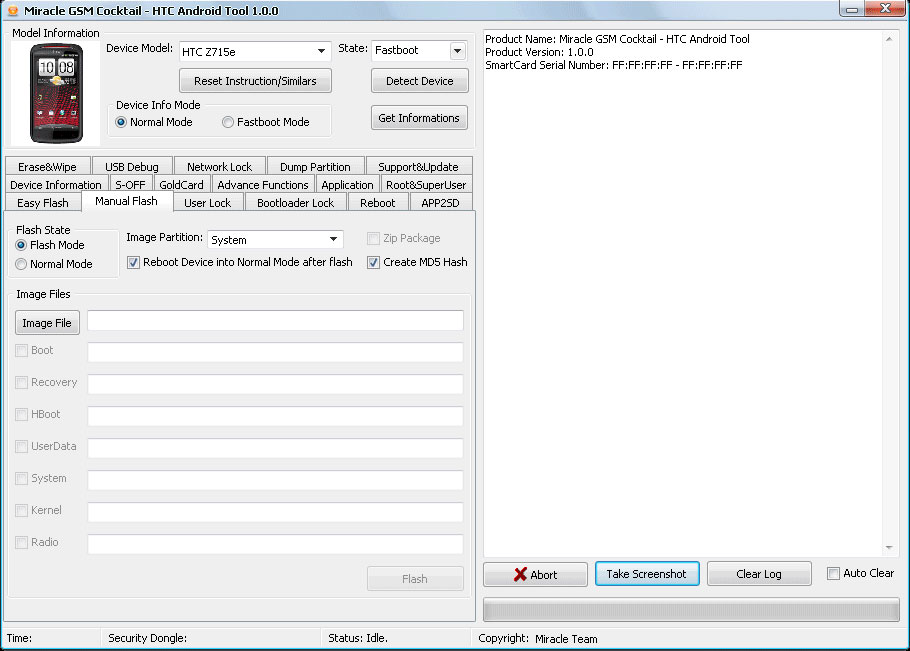
Task: Click the Status: Idle. status bar text
Action: point(358,638)
